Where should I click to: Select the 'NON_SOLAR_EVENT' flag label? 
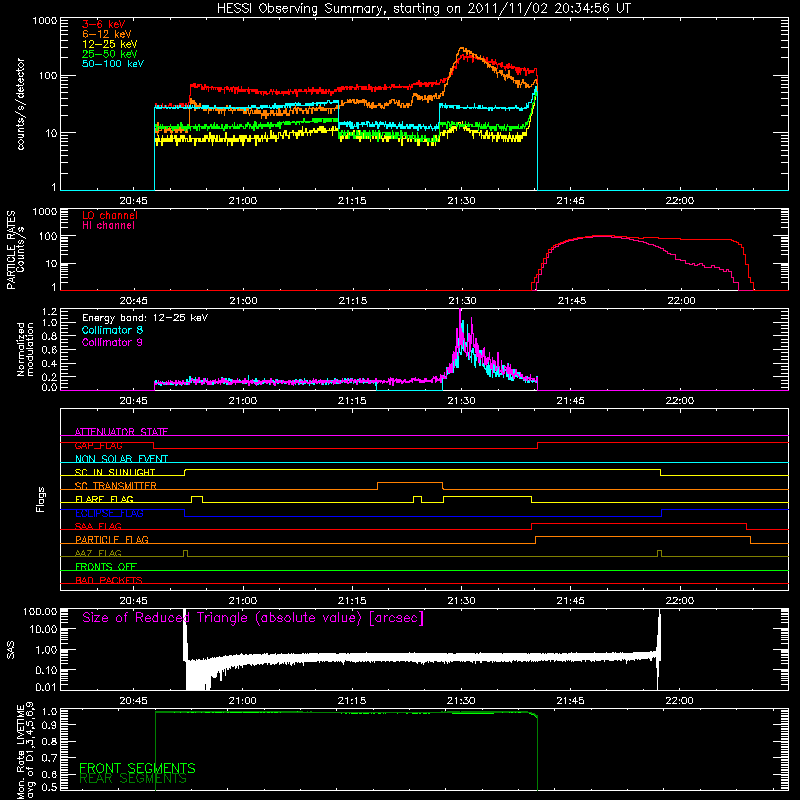[x=121, y=459]
